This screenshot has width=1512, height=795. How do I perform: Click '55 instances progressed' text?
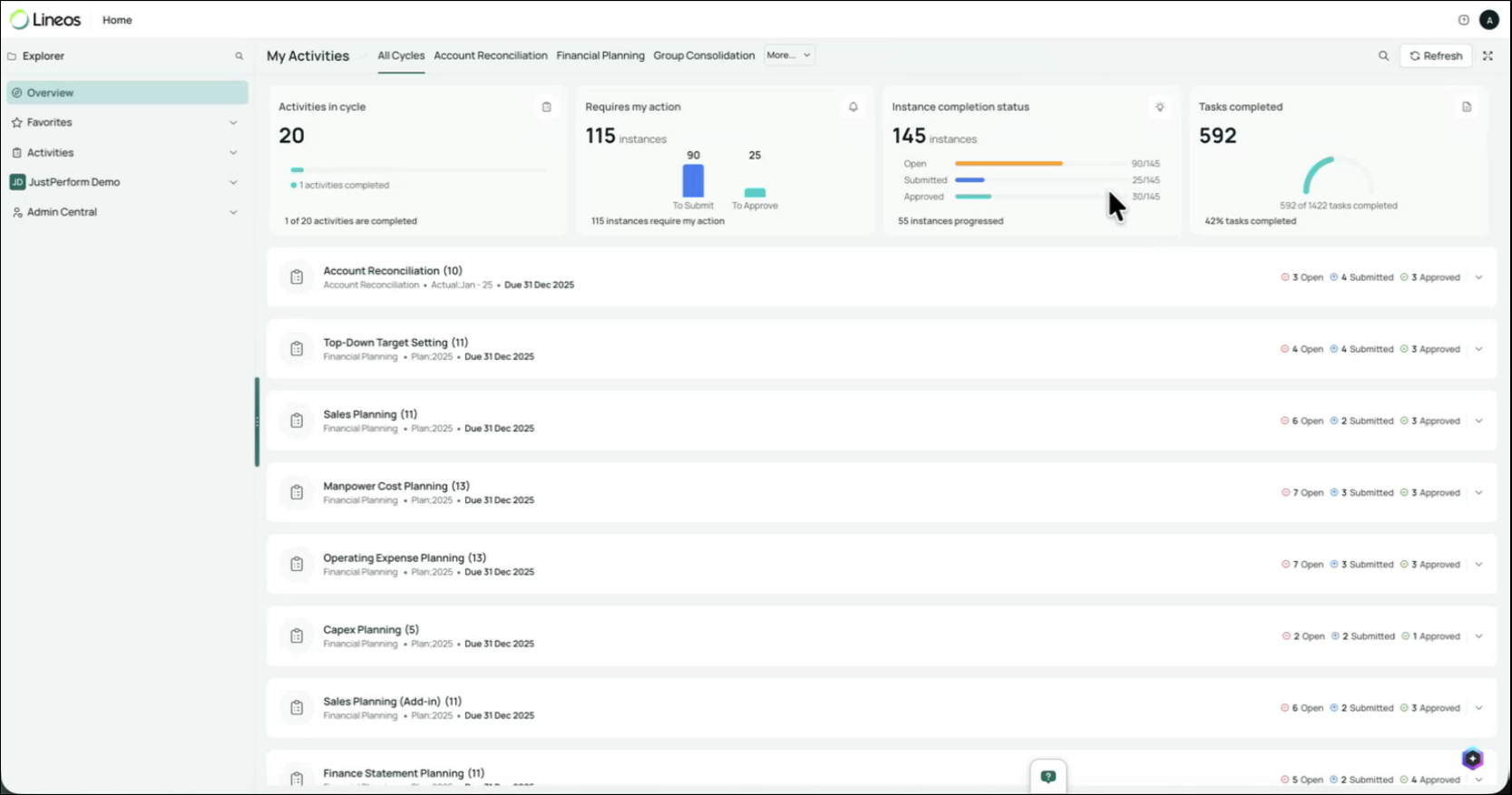(951, 221)
